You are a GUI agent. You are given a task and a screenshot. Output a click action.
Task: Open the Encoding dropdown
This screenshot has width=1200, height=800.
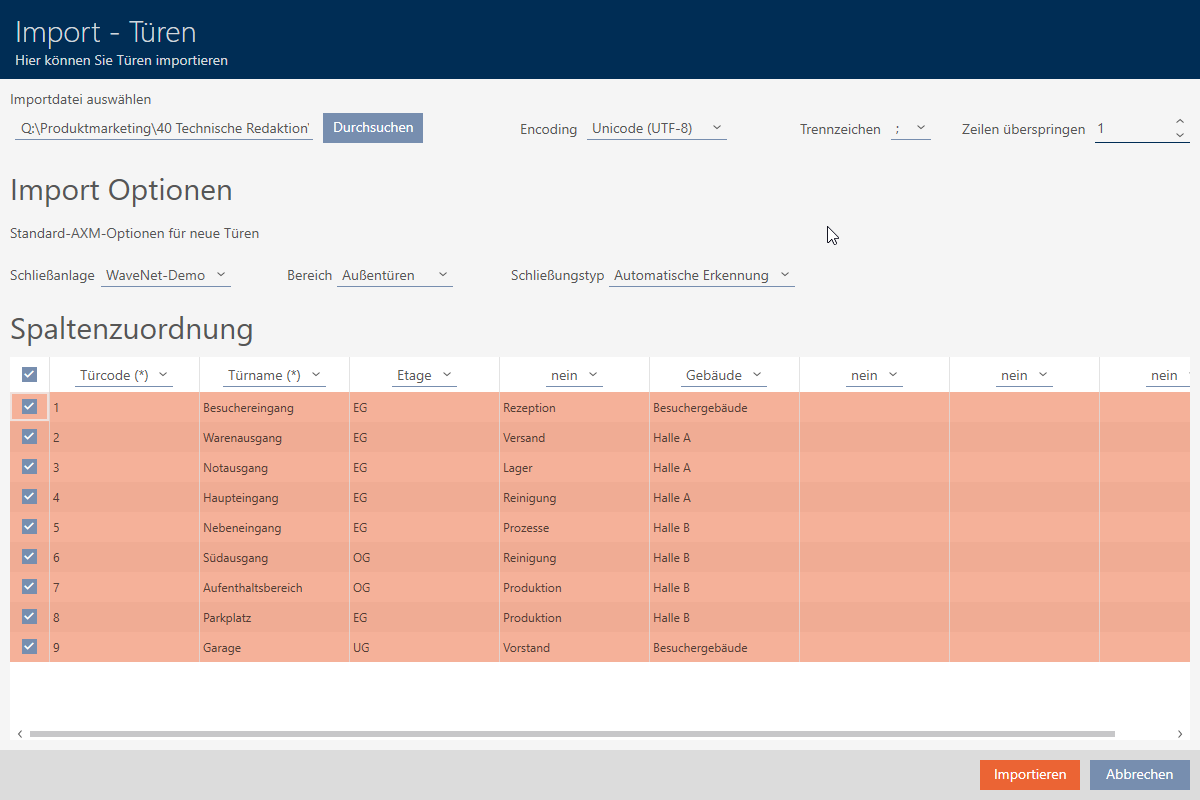coord(656,129)
